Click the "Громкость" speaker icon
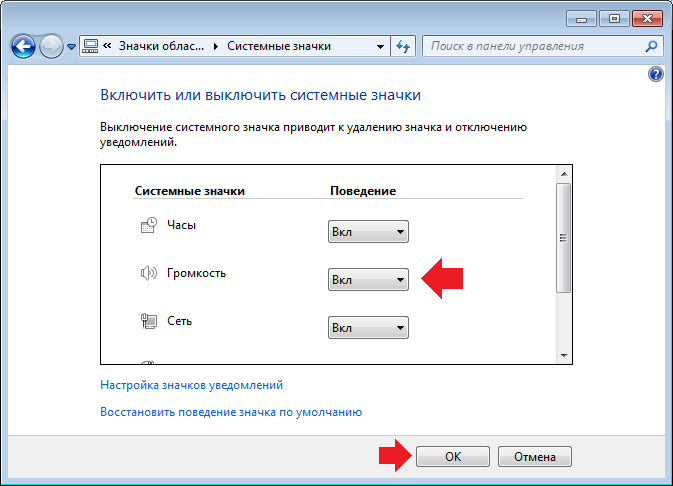 149,273
